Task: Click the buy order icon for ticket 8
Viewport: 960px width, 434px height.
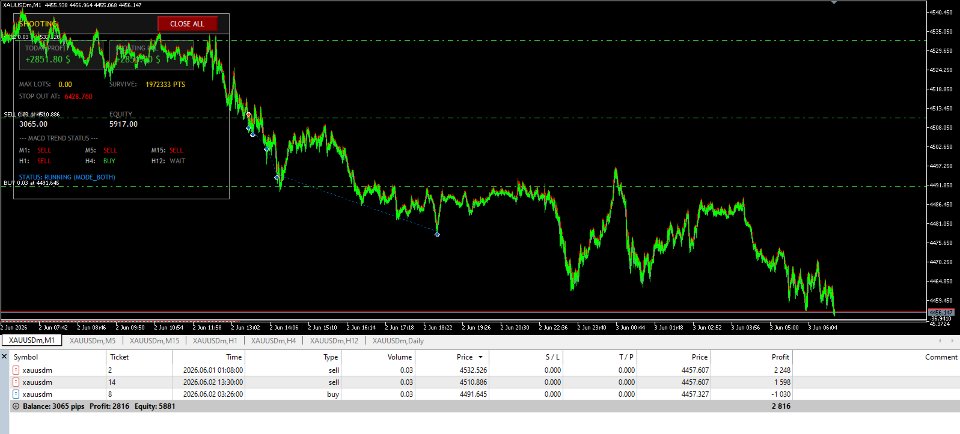Action: [16, 394]
